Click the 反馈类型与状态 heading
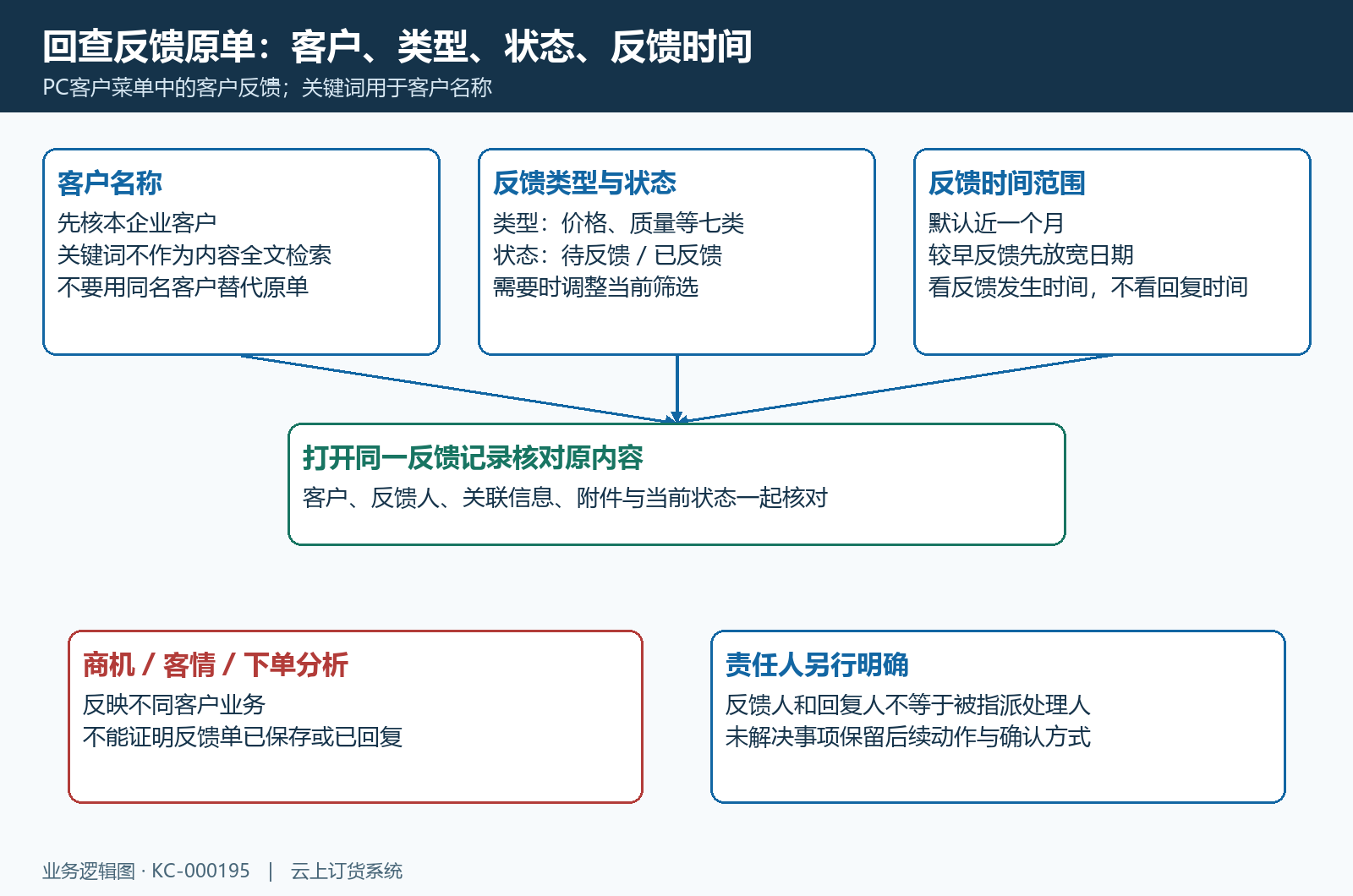 coord(584,183)
